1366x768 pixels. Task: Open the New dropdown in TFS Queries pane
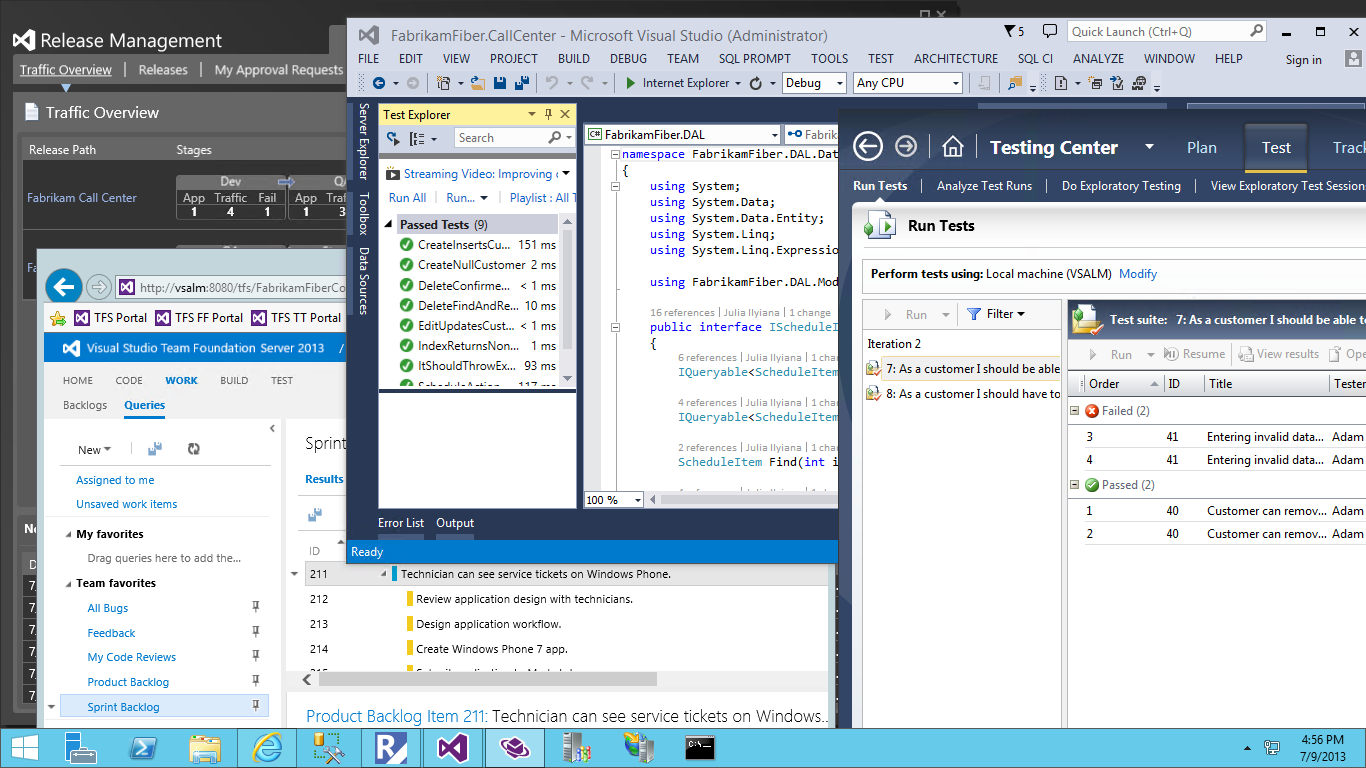[94, 450]
